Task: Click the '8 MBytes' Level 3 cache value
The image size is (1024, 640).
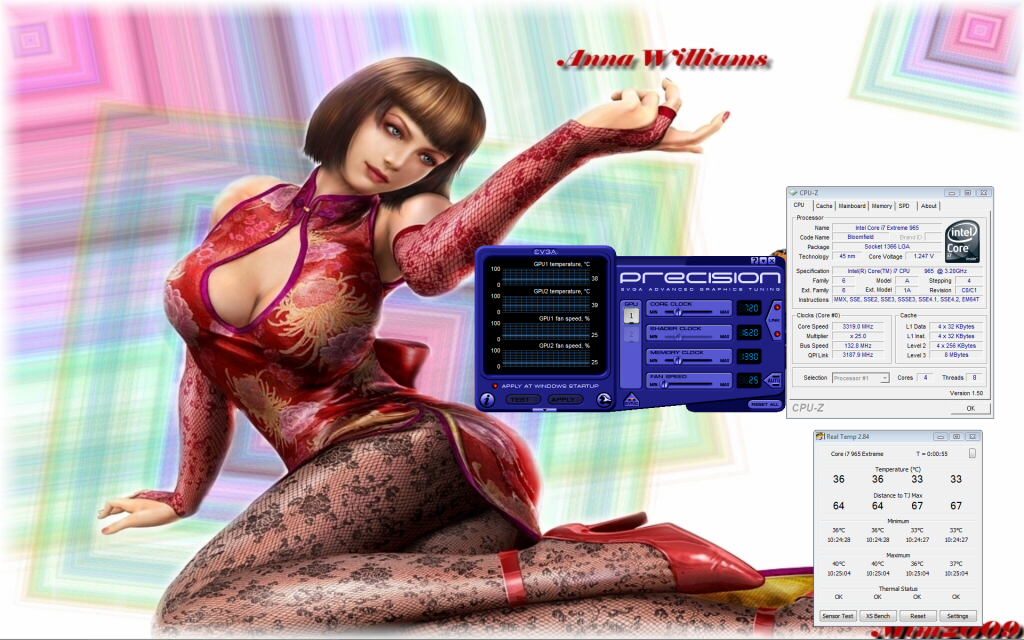Action: point(956,355)
